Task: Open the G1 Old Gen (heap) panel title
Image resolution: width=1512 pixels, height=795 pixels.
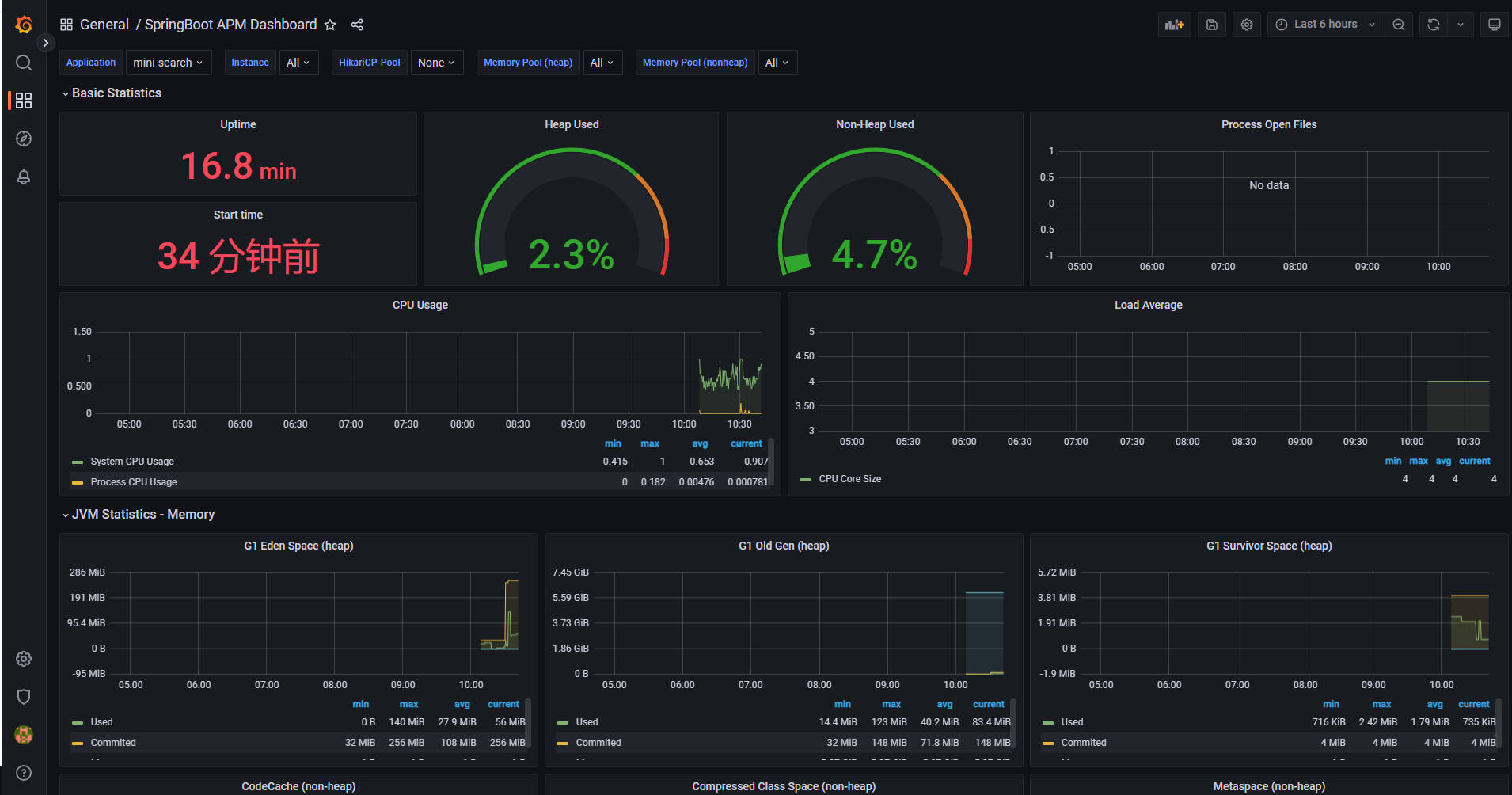Action: 784,546
